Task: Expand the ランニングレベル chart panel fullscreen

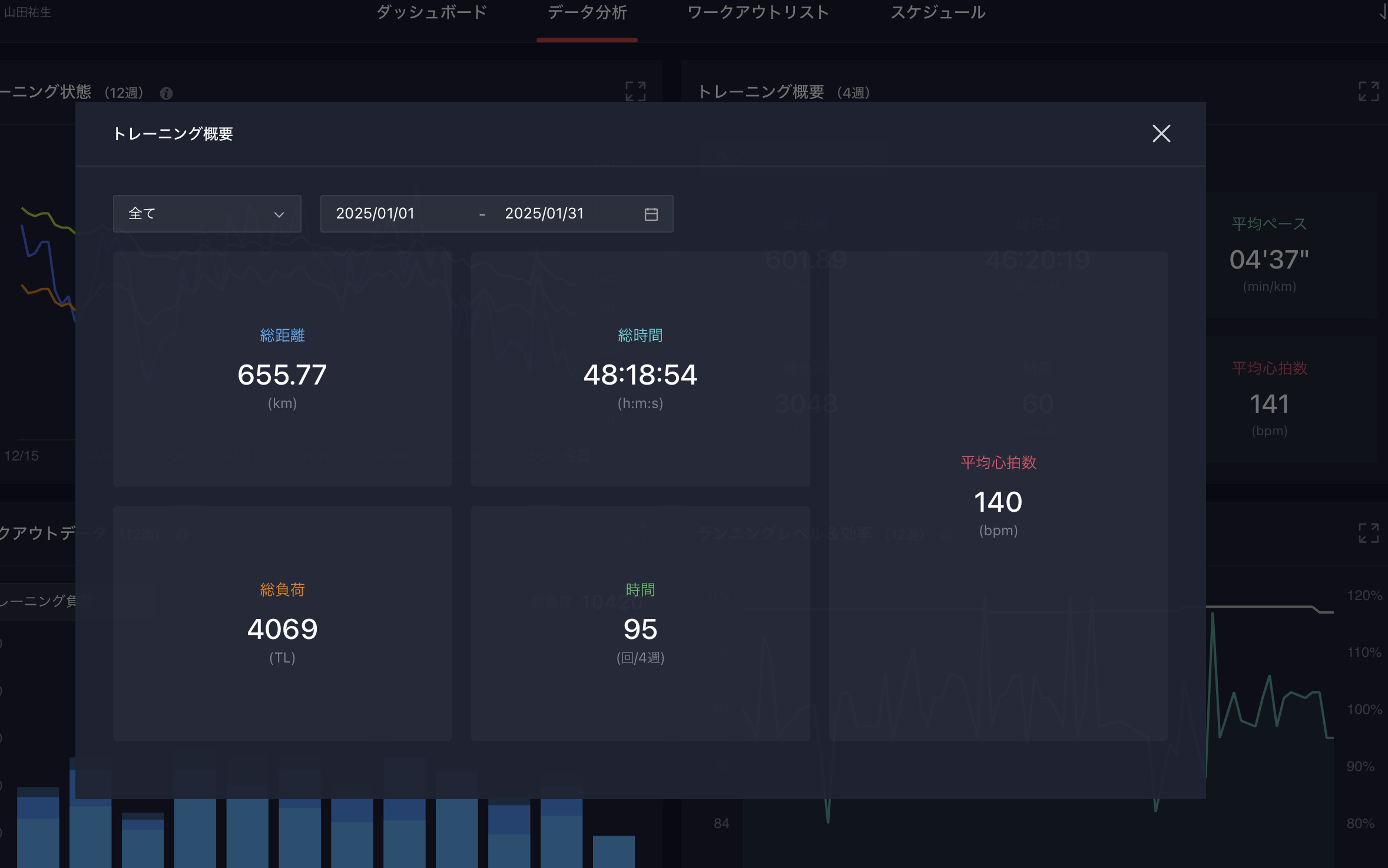Action: (1368, 533)
